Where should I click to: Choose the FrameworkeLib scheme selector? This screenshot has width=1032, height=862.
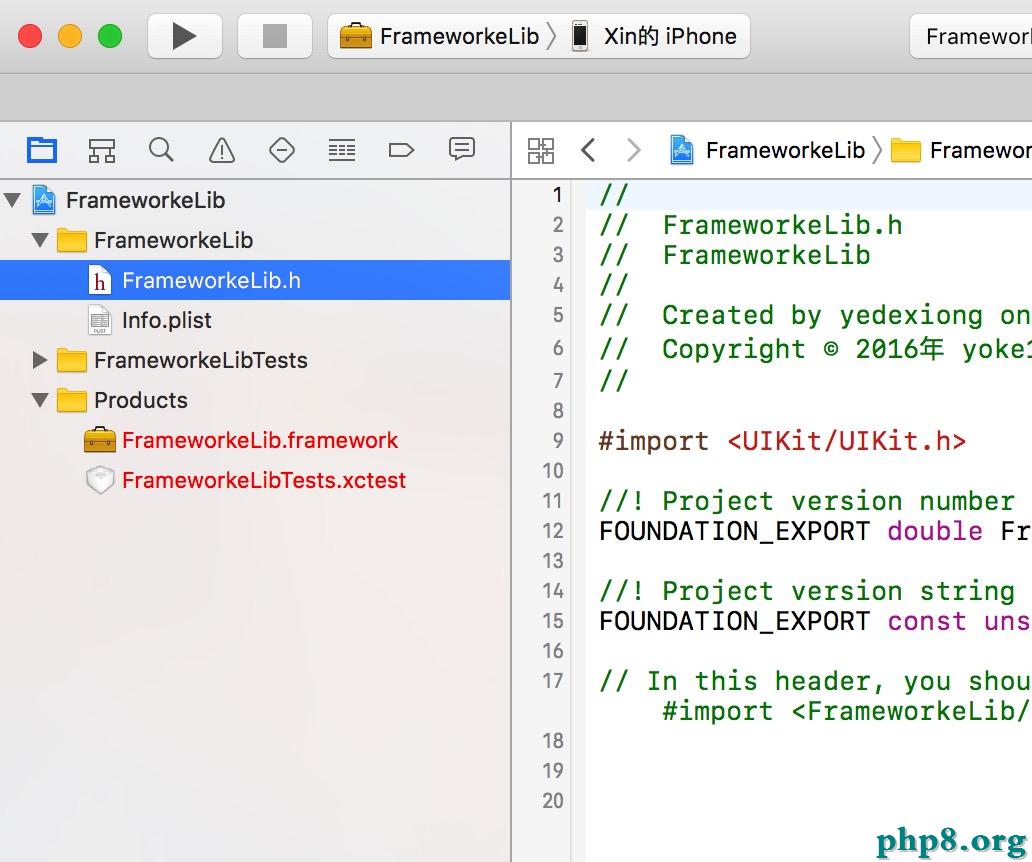pos(440,37)
